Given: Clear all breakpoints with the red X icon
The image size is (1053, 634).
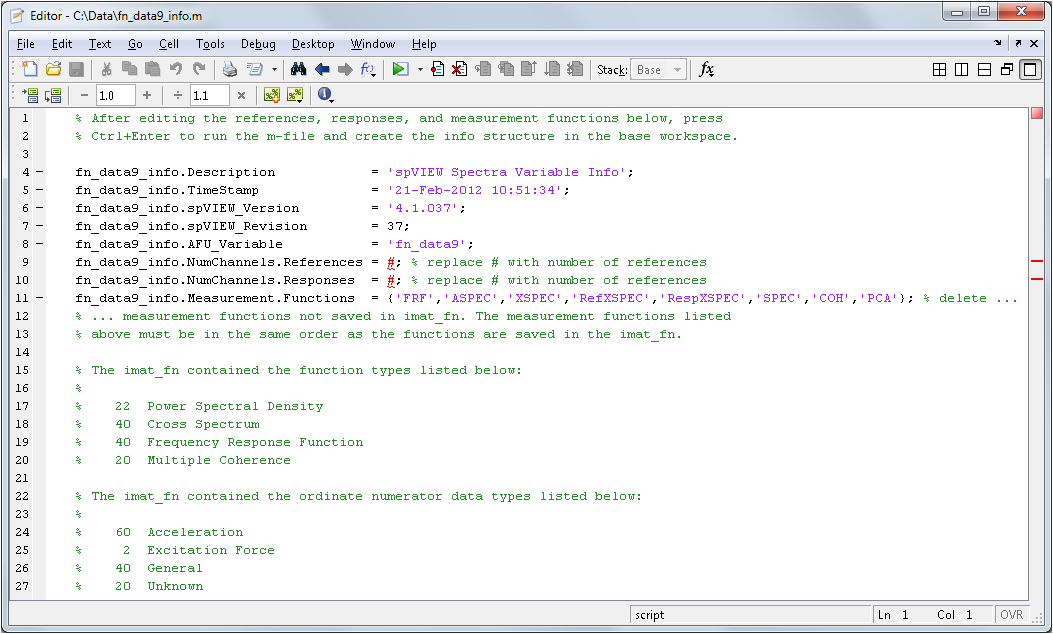Looking at the screenshot, I should pos(459,69).
